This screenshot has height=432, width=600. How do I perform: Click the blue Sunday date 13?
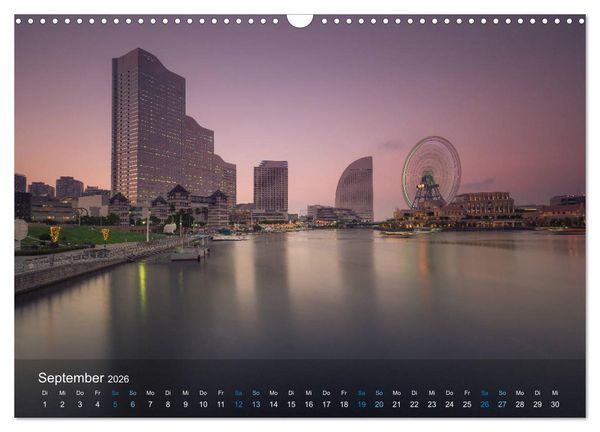click(256, 404)
